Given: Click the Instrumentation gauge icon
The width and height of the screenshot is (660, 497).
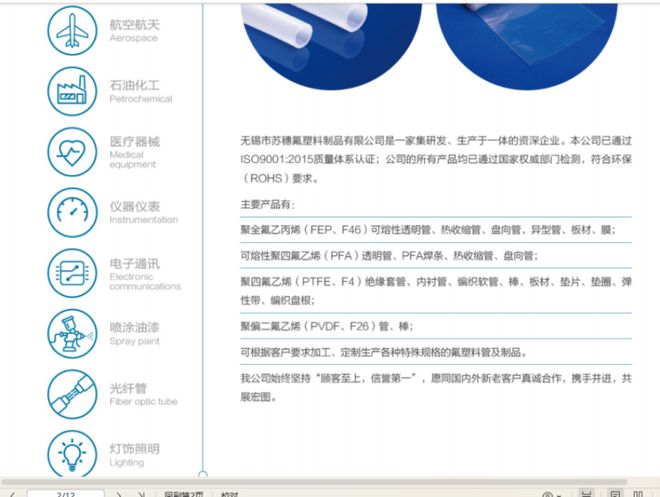Looking at the screenshot, I should (x=72, y=211).
